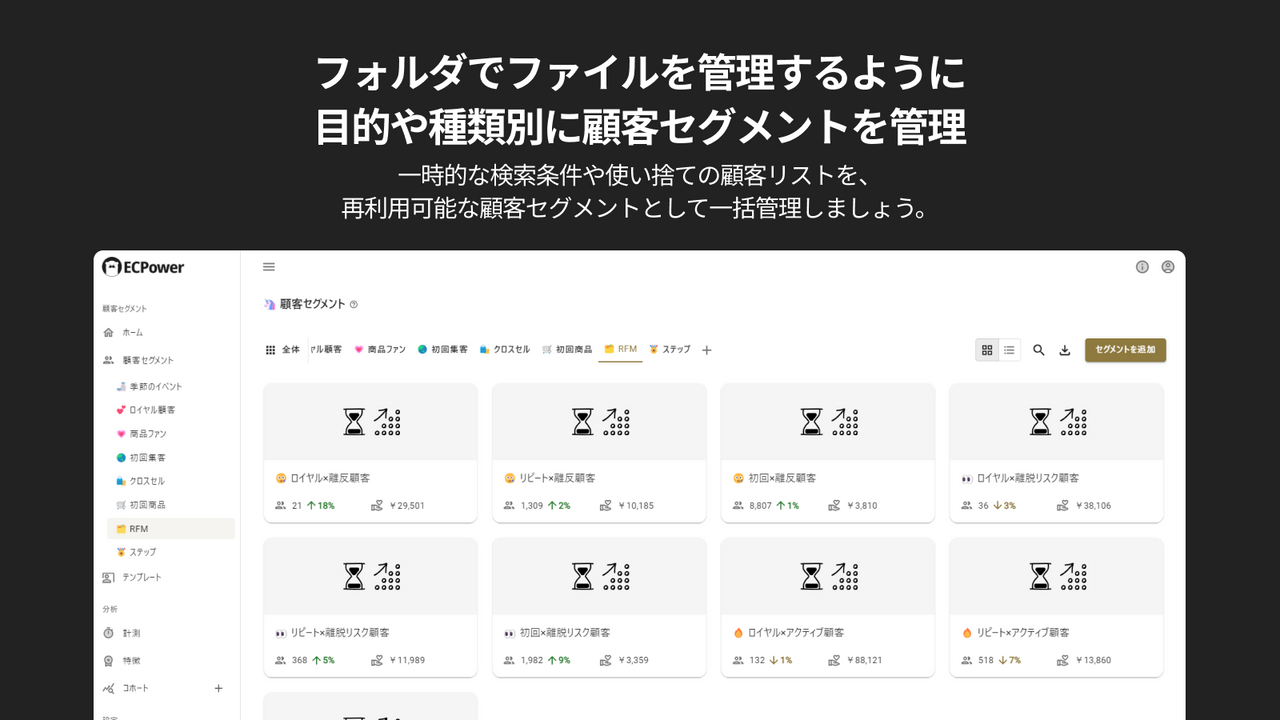This screenshot has width=1280, height=720.
Task: Click the ¥10,185 value
Action: click(634, 506)
